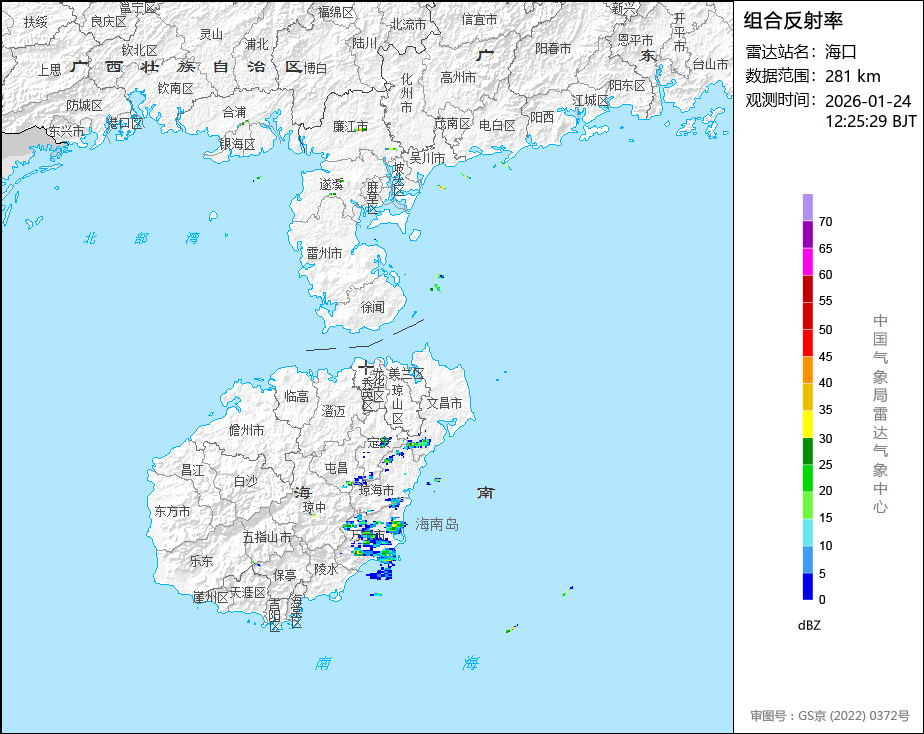924x734 pixels.
Task: Click the cyan 10 dBZ legend swatch
Action: coord(807,532)
